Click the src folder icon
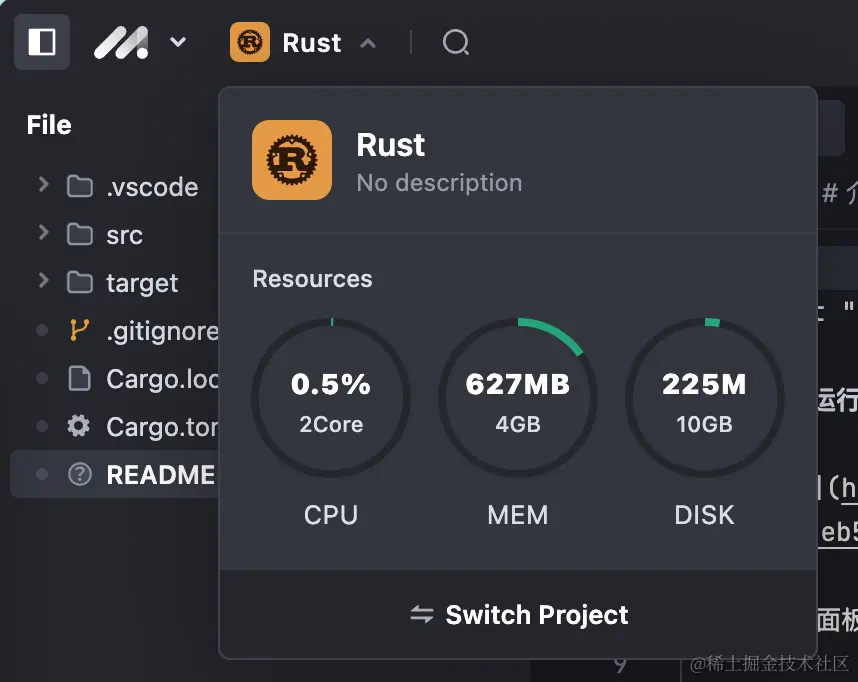858x682 pixels. click(80, 234)
